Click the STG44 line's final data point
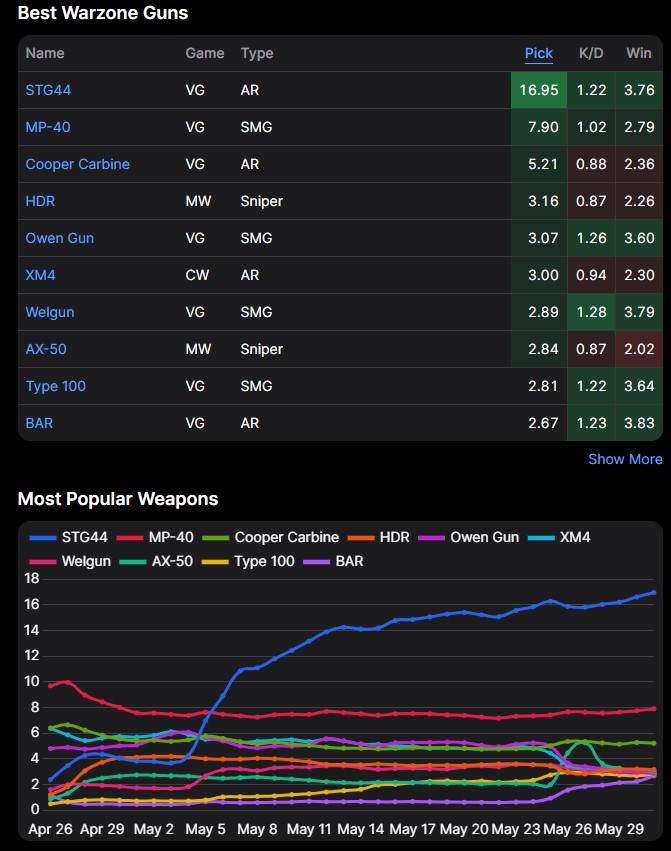Image resolution: width=671 pixels, height=851 pixels. click(x=654, y=592)
